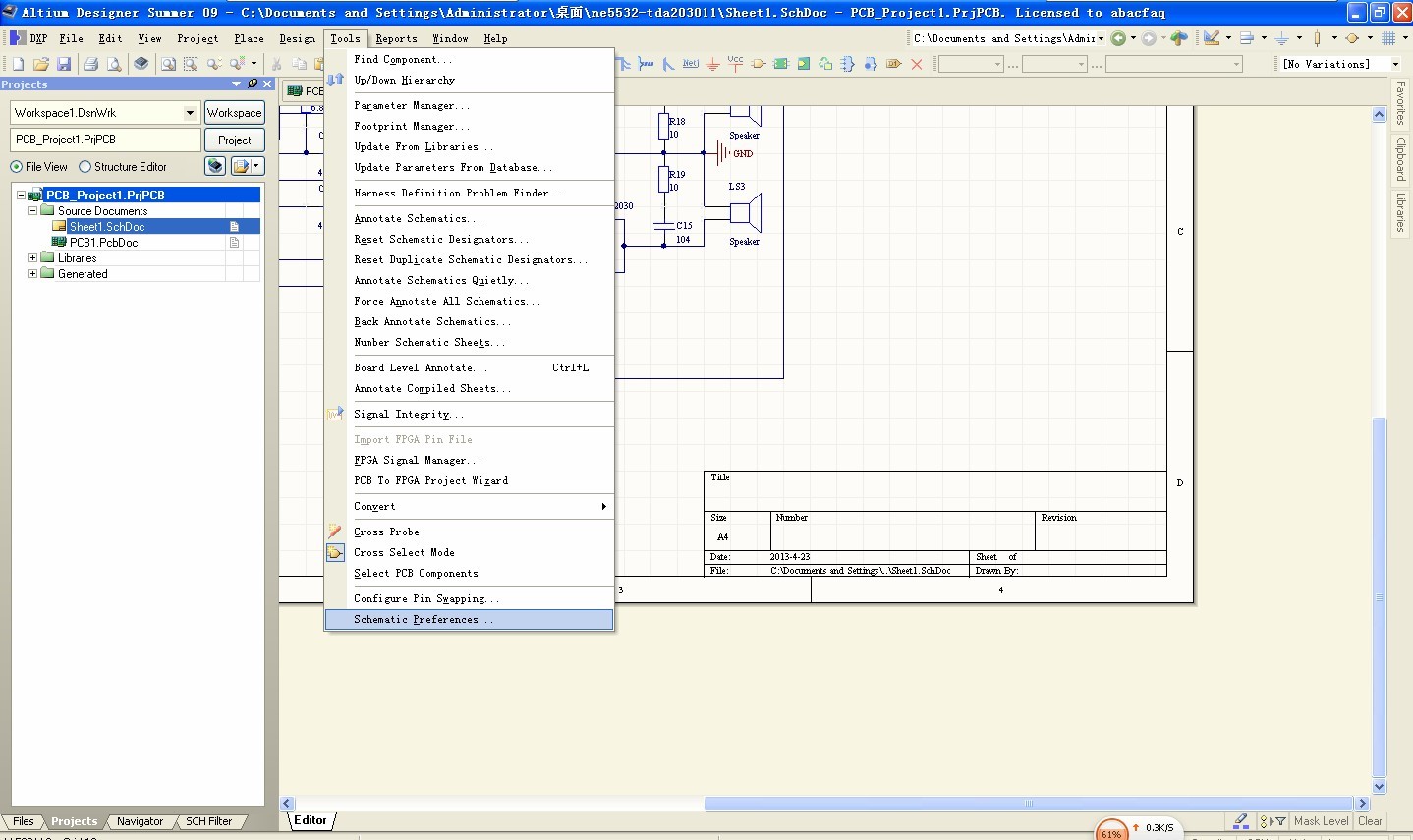Screen dimensions: 1413x840
Task: Choose Signal Integrity menu item
Action: [x=469, y=415]
